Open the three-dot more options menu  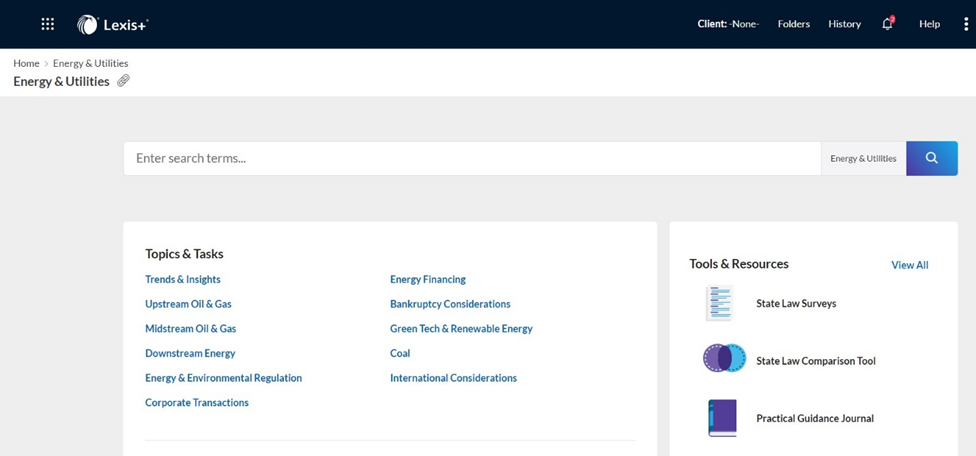pyautogui.click(x=965, y=24)
